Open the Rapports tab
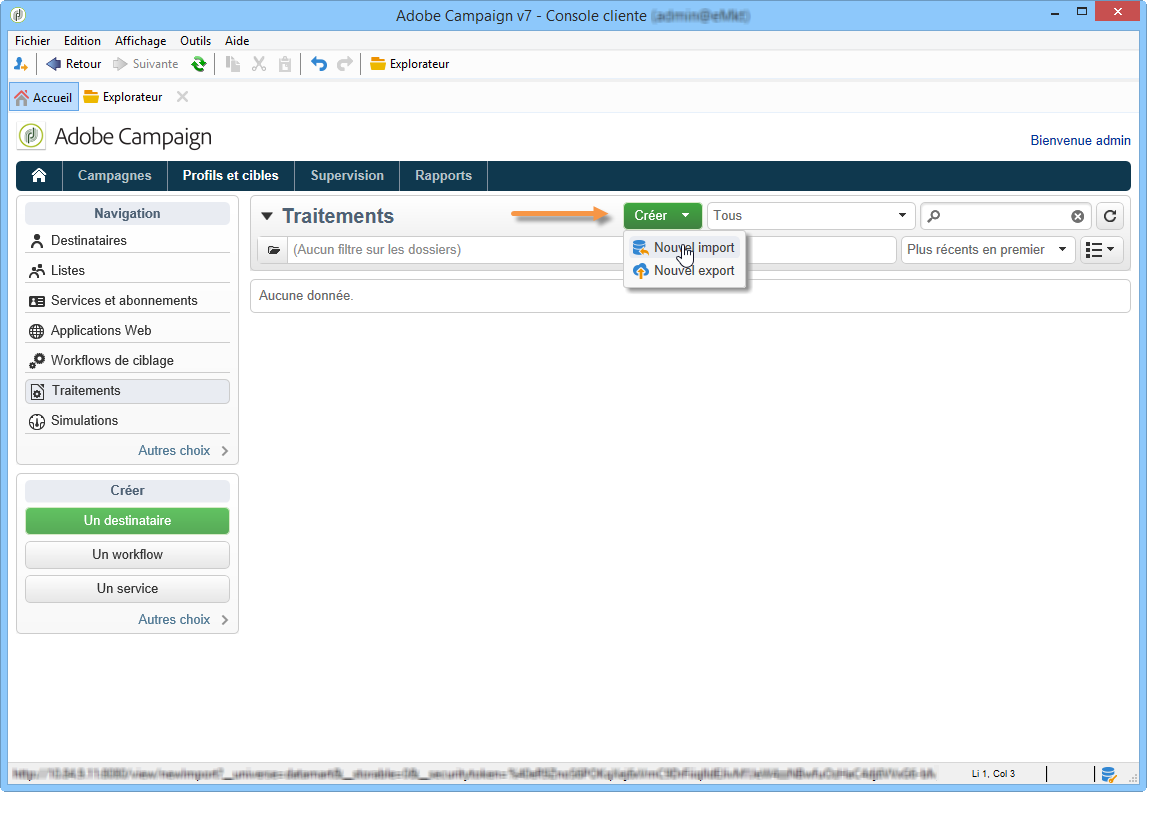The image size is (1165, 813). click(x=444, y=175)
